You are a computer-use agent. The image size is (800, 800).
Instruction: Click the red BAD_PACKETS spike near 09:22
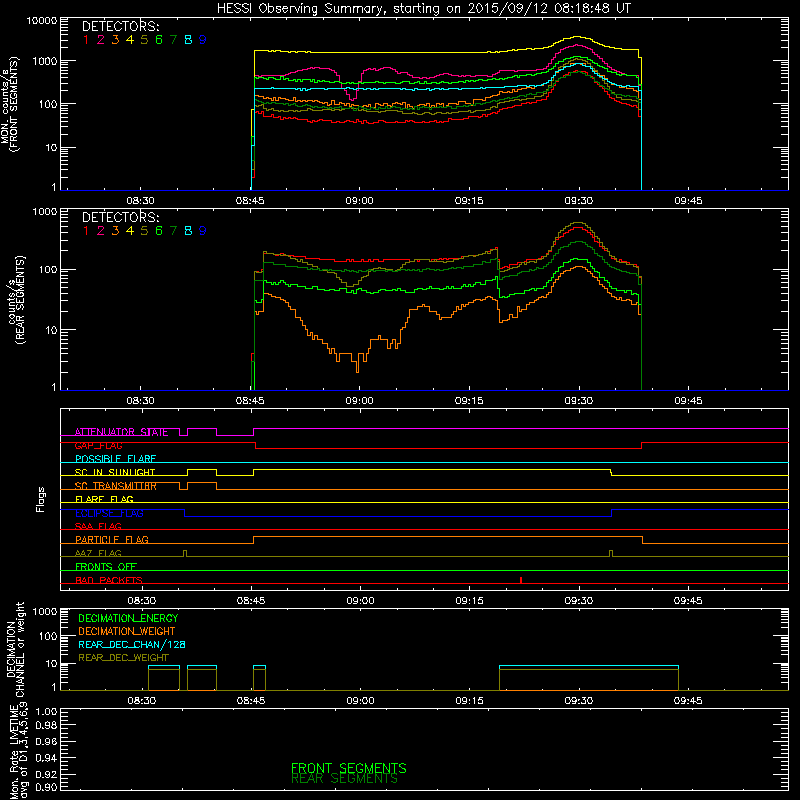click(520, 580)
